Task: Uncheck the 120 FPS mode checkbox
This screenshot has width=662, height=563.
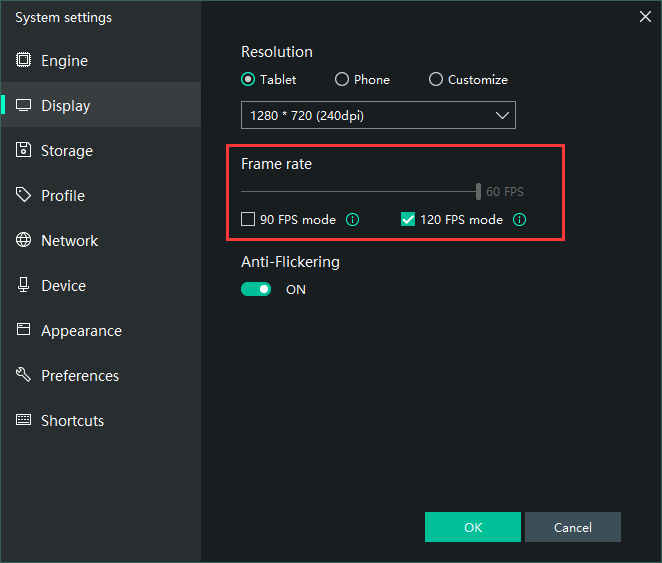Action: point(408,220)
